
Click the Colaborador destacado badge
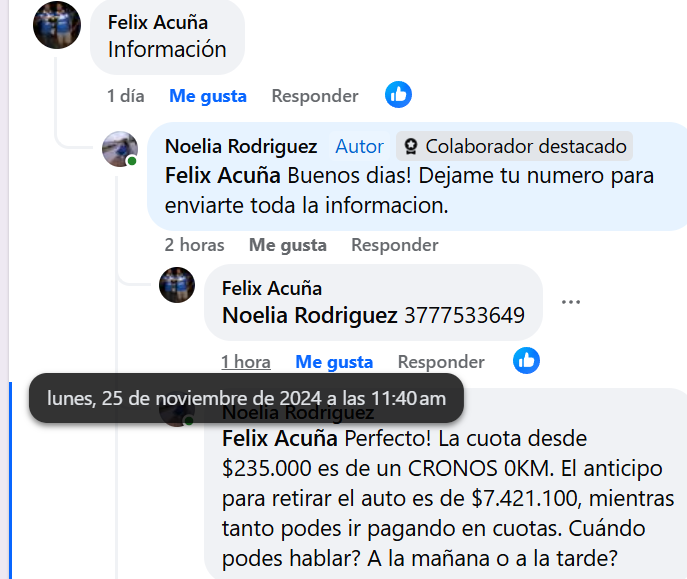click(x=514, y=146)
